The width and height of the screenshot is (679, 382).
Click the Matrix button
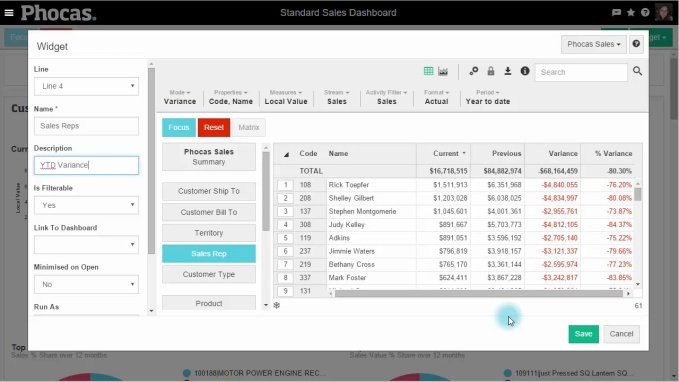click(249, 127)
